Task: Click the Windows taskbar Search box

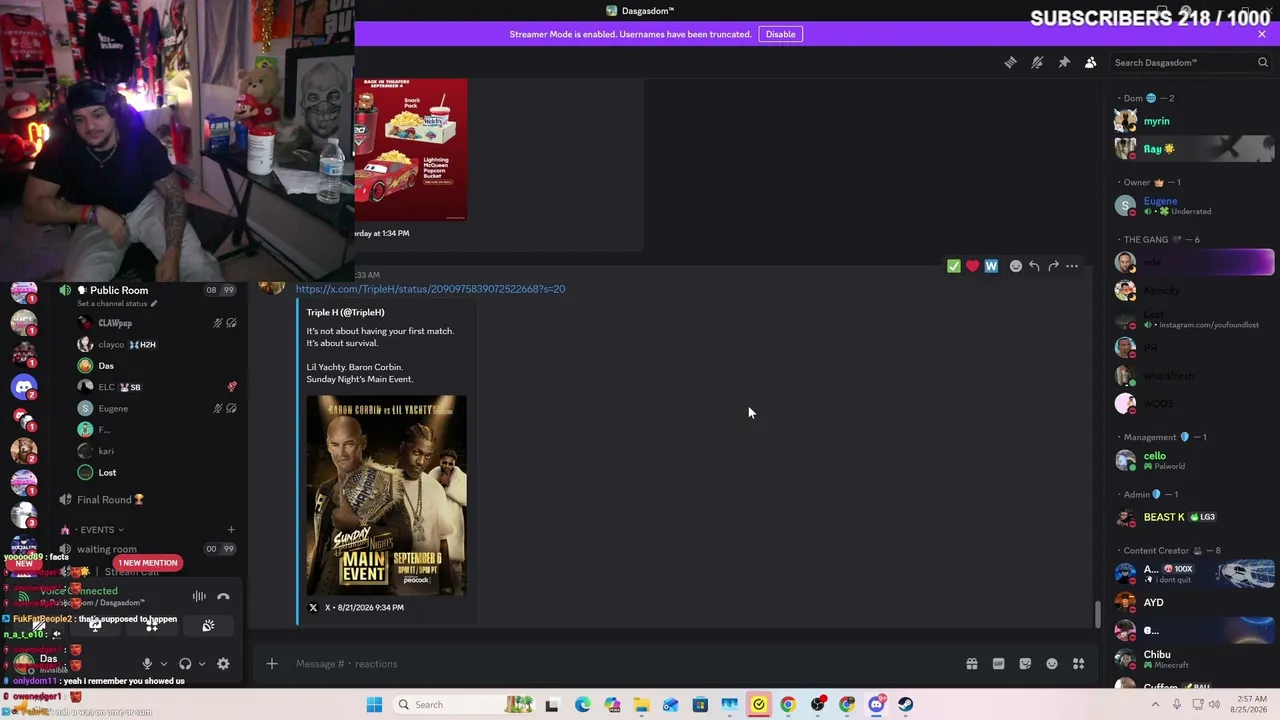Action: point(465,705)
